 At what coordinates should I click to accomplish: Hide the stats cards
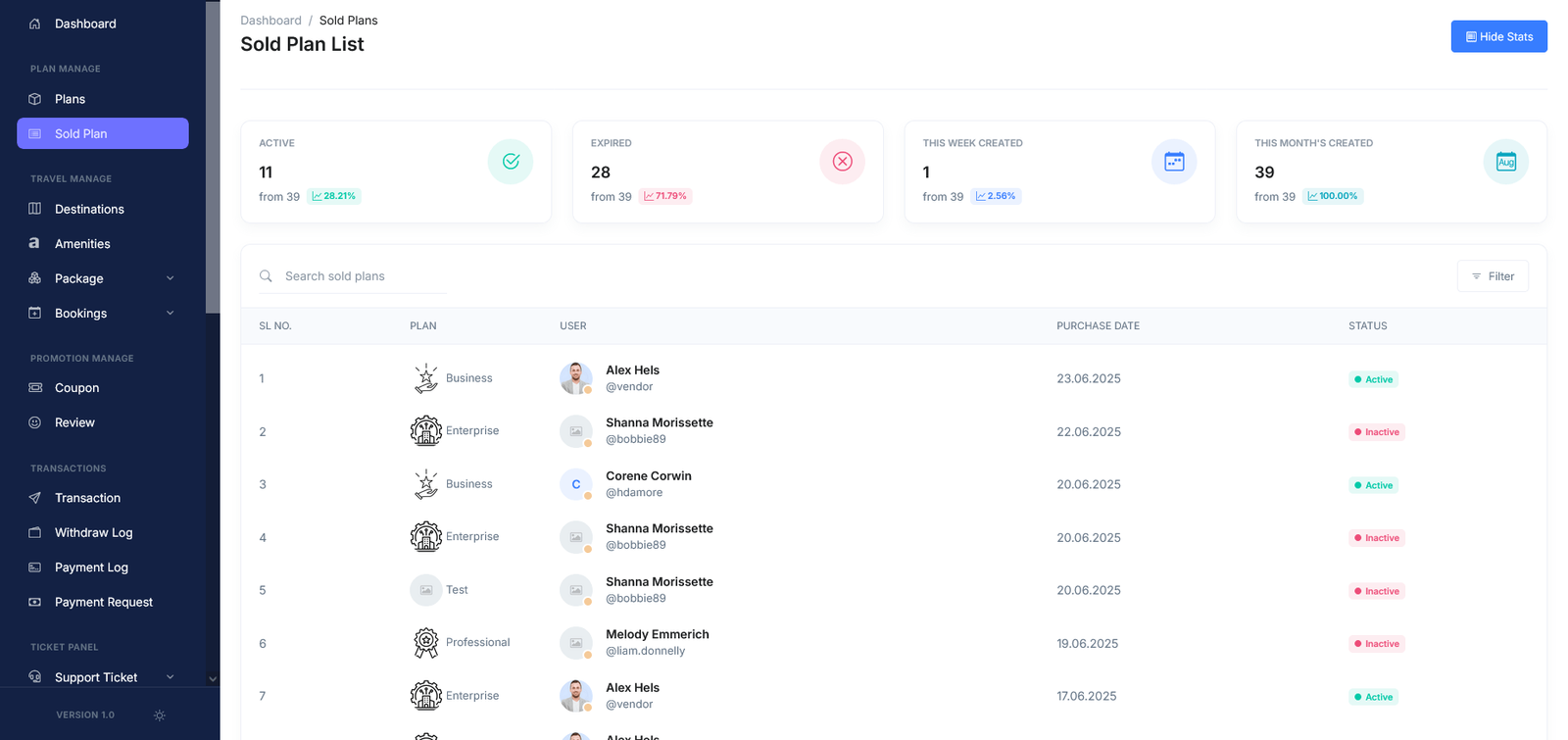[x=1498, y=36]
